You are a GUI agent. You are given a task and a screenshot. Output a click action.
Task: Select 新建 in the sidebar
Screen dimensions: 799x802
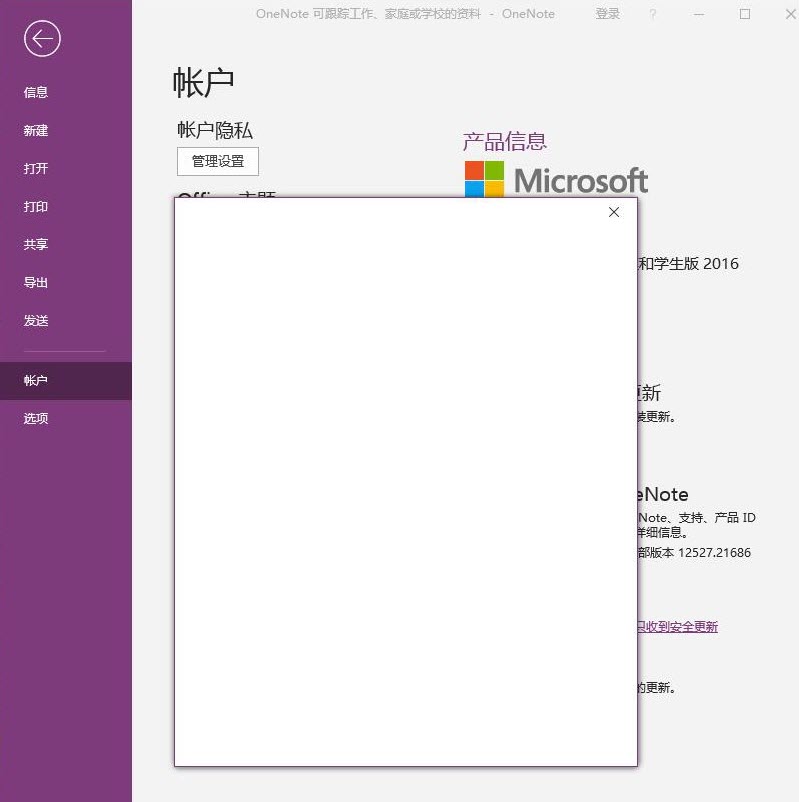(x=36, y=130)
